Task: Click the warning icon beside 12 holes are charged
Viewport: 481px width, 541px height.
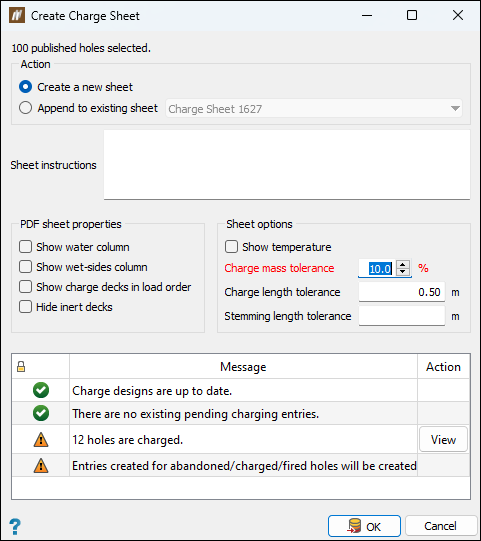Action: (41, 440)
